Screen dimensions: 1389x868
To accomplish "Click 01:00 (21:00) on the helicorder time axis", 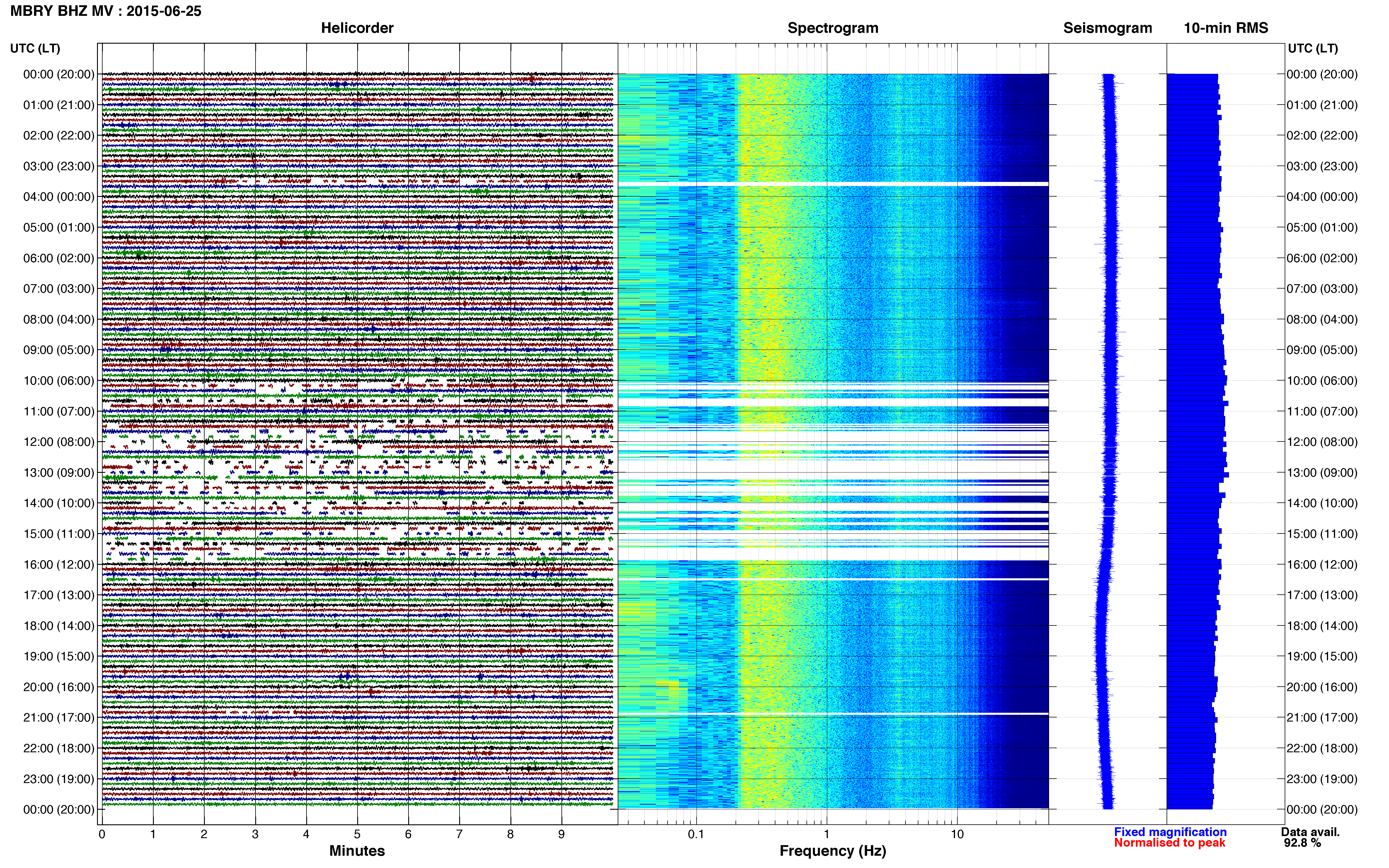I will 59,105.
